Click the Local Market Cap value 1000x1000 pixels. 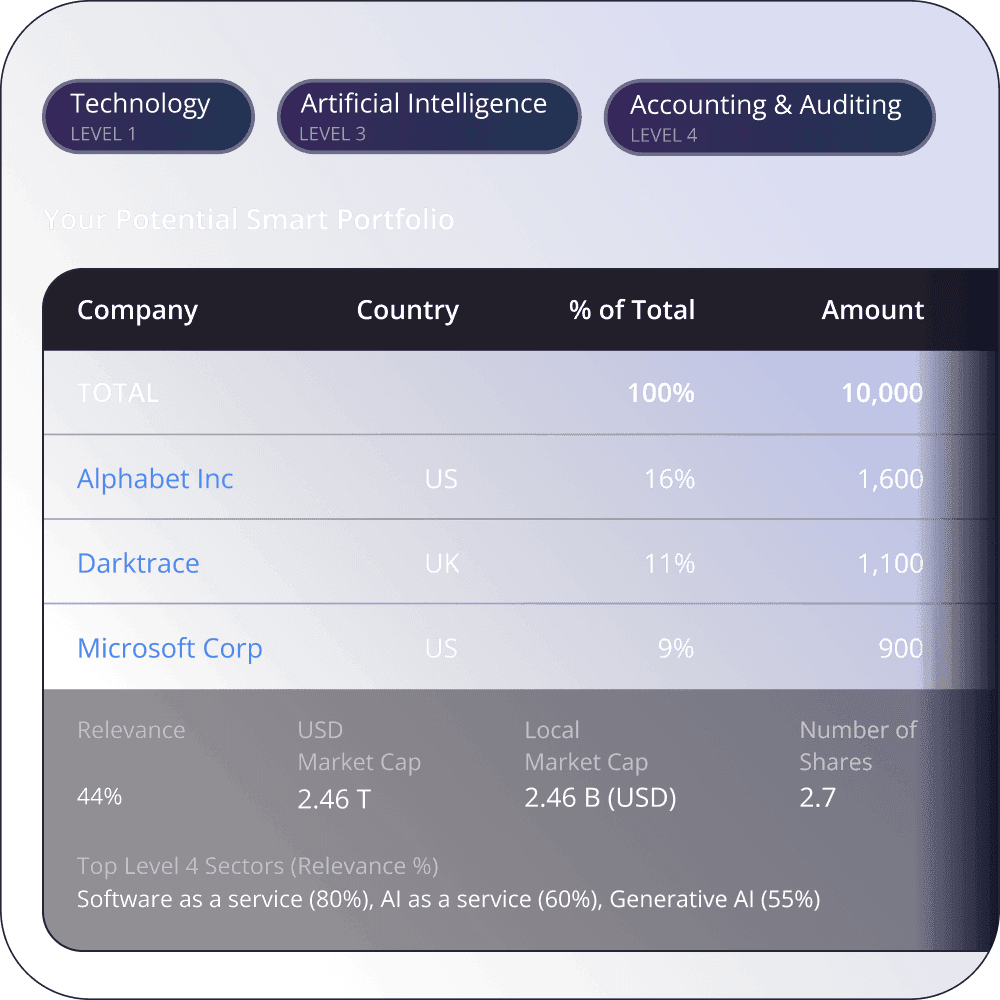point(600,798)
